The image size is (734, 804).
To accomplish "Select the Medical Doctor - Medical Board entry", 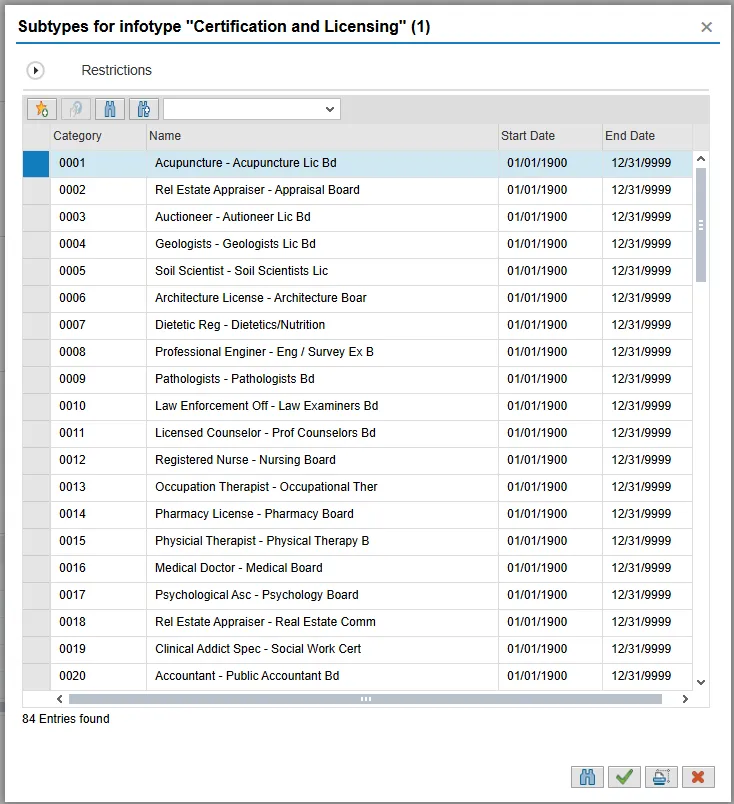I will (238, 568).
